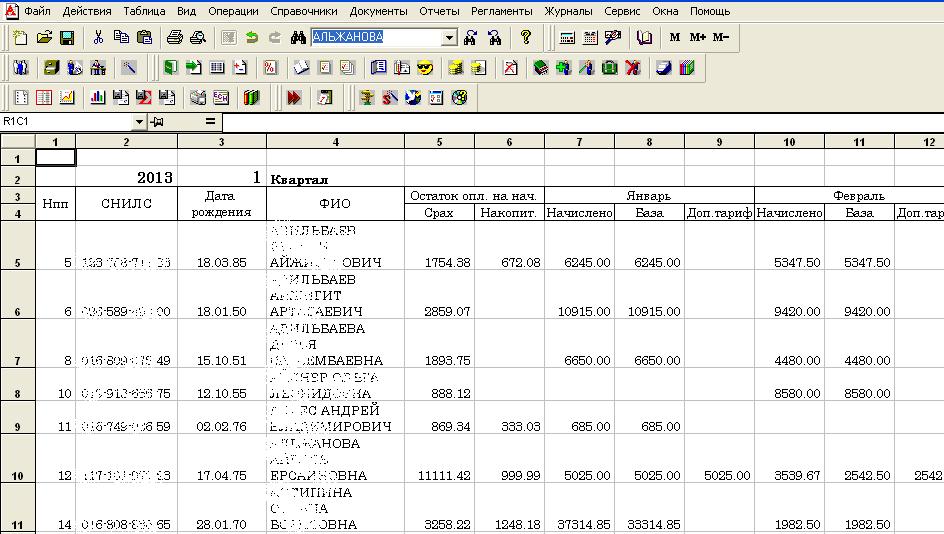Undo the last action with the green arrow
Image resolution: width=944 pixels, height=534 pixels.
click(x=252, y=37)
